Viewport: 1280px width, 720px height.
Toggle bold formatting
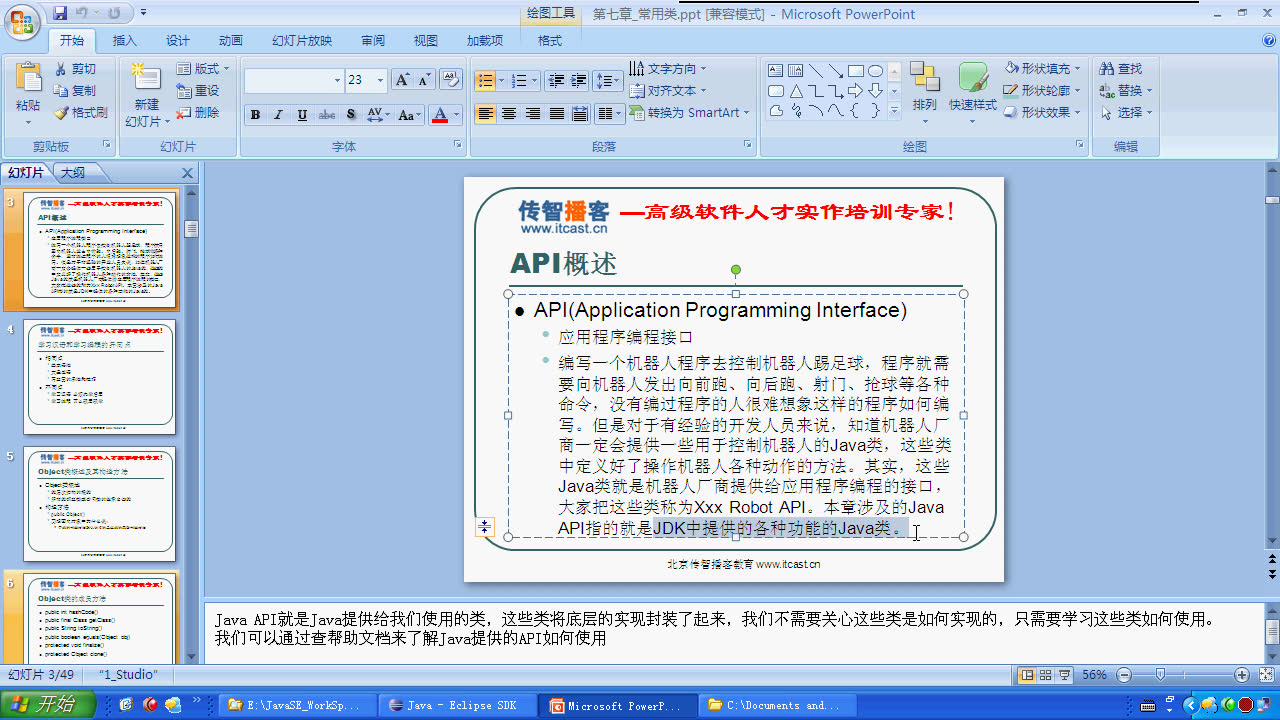(255, 115)
